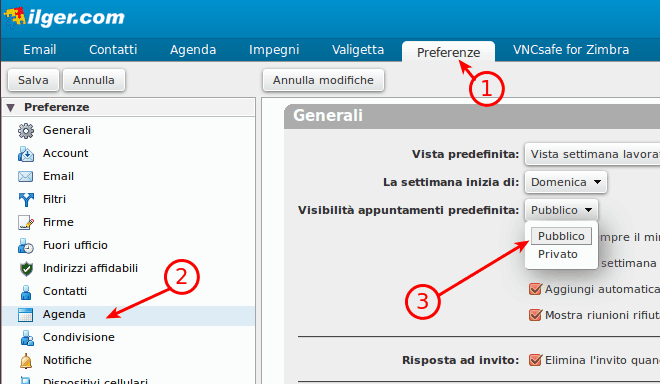Click the Email envelope icon in sidebar
This screenshot has width=660, height=384.
(26, 176)
